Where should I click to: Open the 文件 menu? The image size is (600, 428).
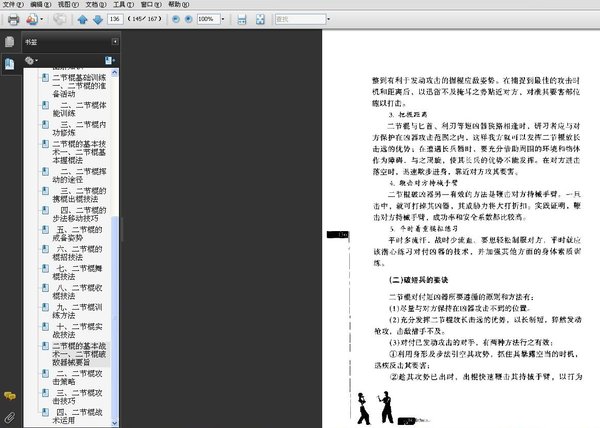click(13, 4)
